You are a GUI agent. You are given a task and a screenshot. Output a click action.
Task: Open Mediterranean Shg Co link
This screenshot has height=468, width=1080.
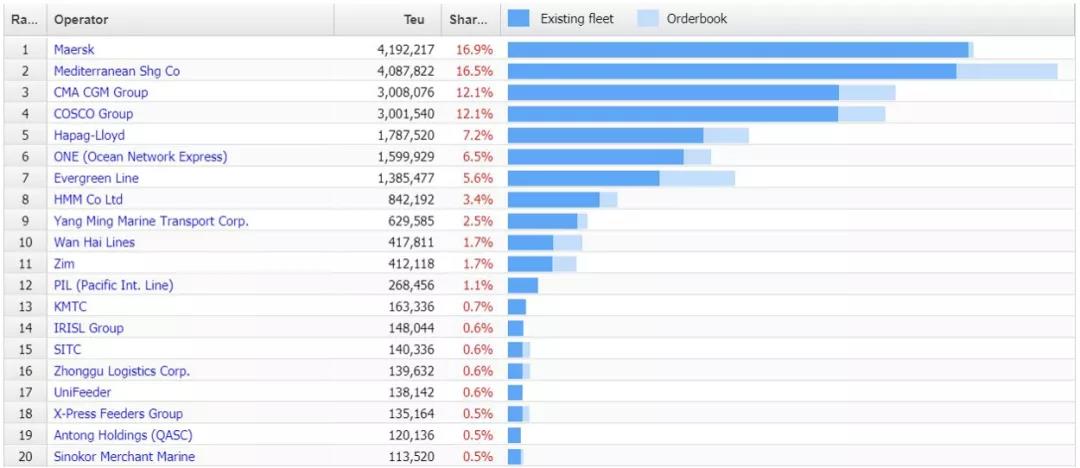117,71
